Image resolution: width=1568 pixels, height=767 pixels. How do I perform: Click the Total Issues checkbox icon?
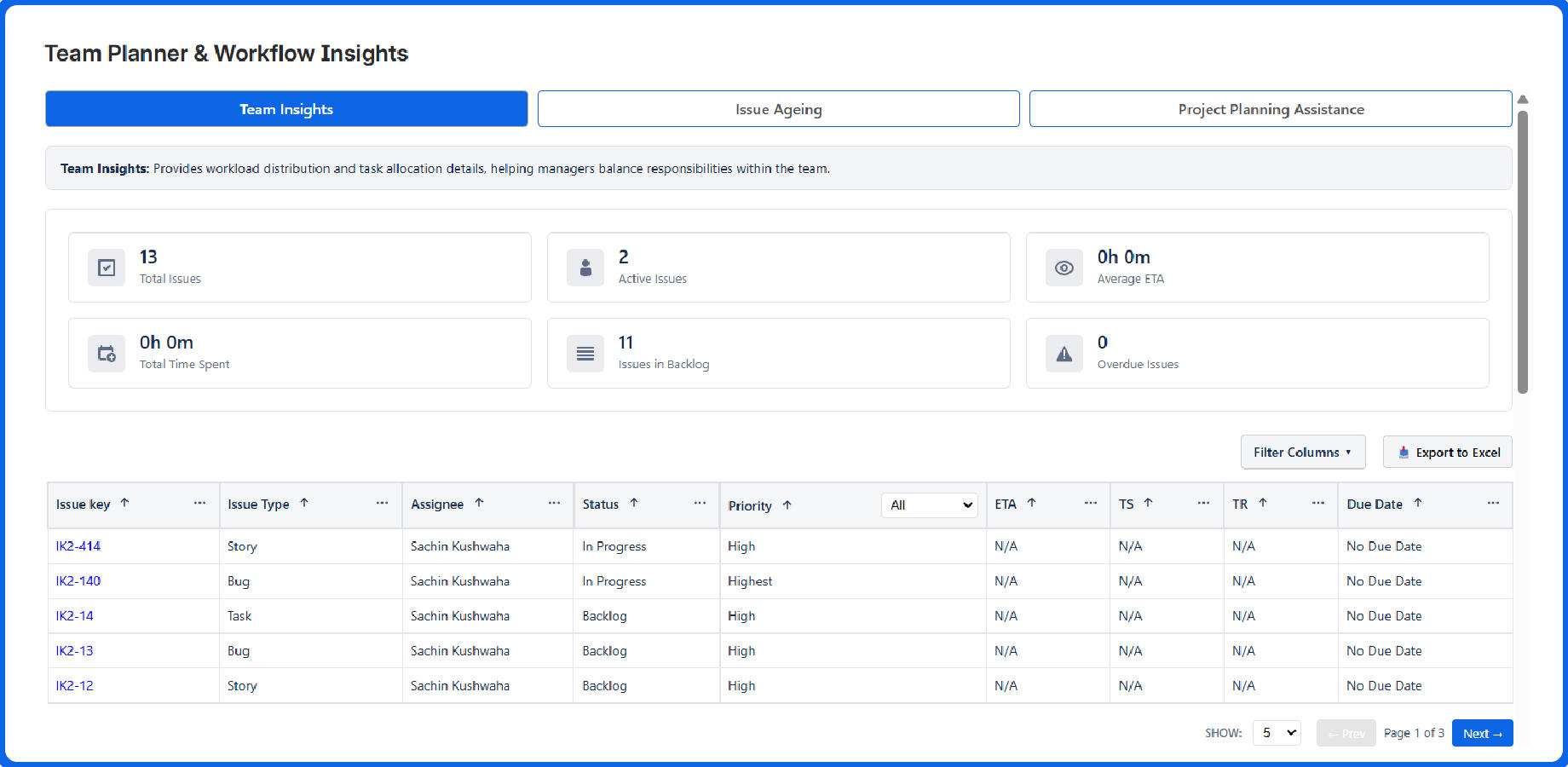(x=107, y=268)
